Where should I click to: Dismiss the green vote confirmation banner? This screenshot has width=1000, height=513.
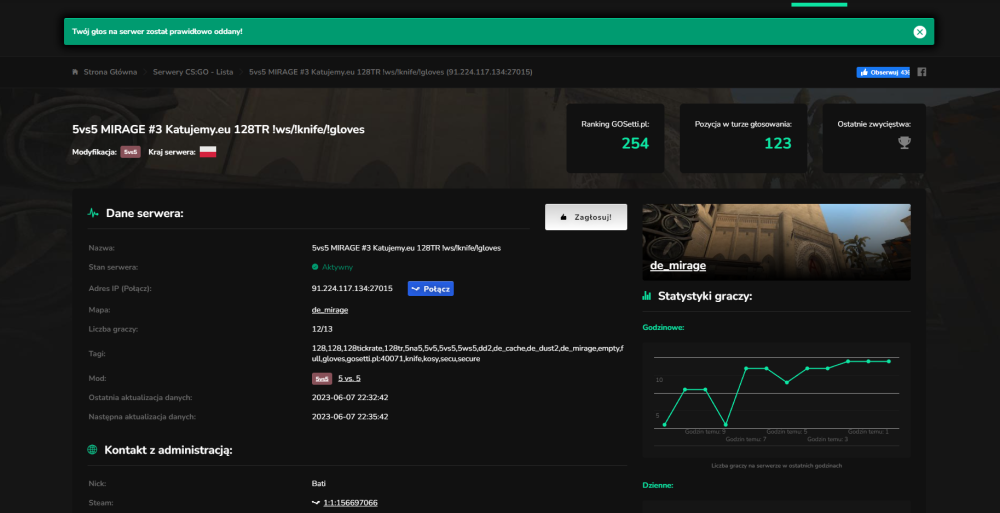919,32
